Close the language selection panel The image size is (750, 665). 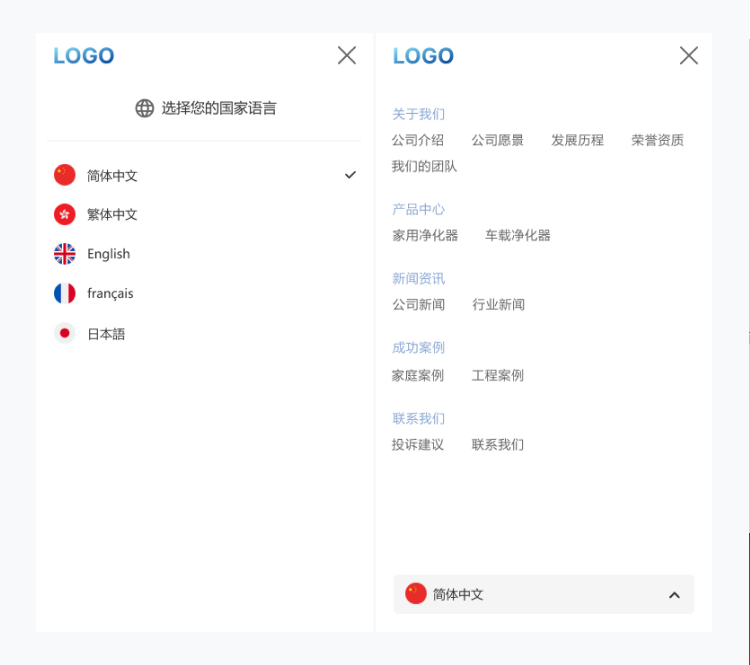346,56
